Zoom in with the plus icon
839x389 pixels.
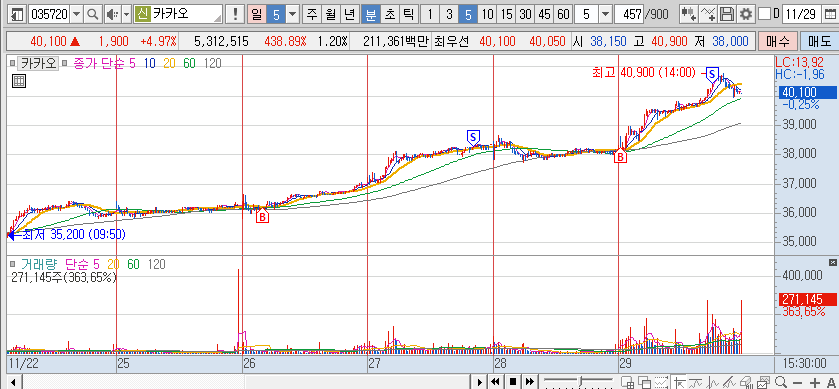815,383
